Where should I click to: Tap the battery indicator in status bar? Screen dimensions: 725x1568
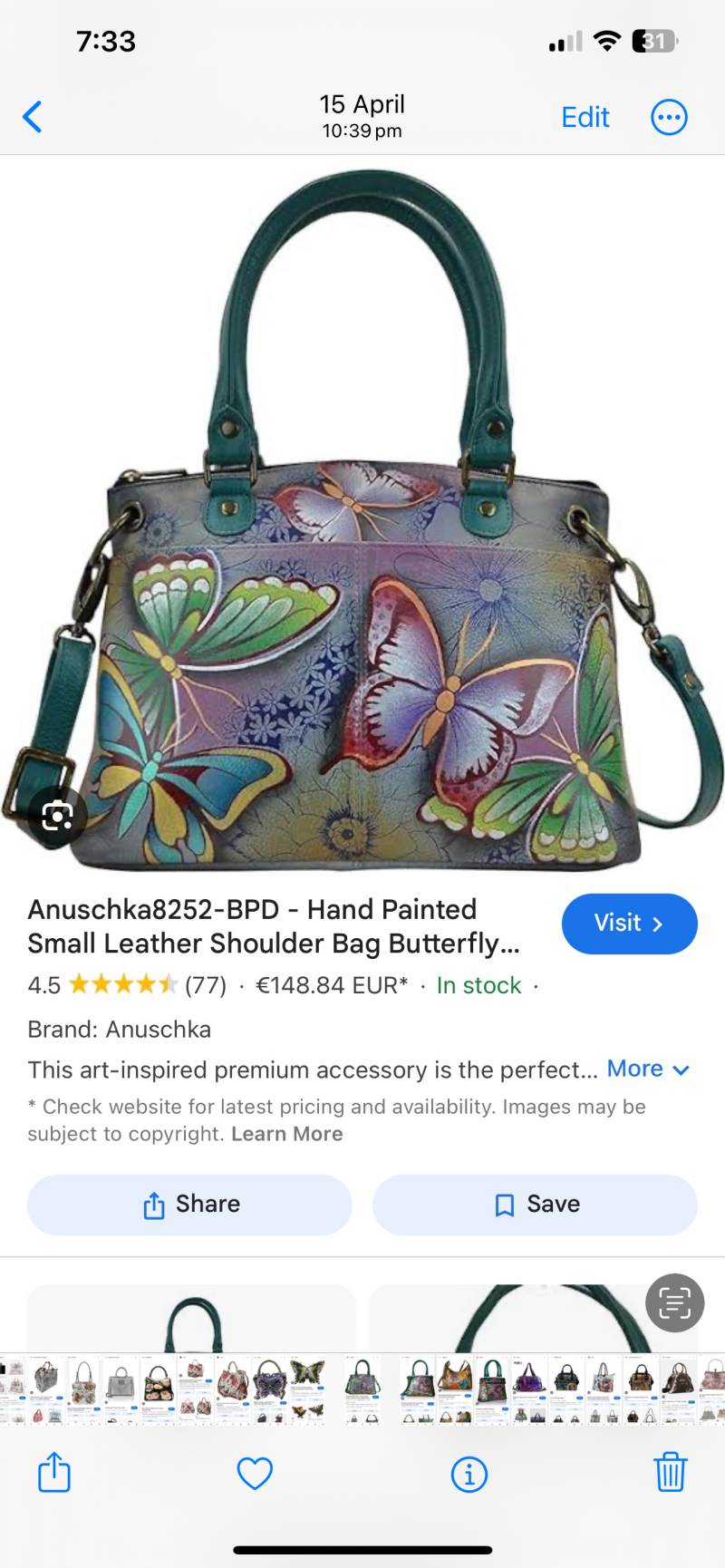coord(655,41)
